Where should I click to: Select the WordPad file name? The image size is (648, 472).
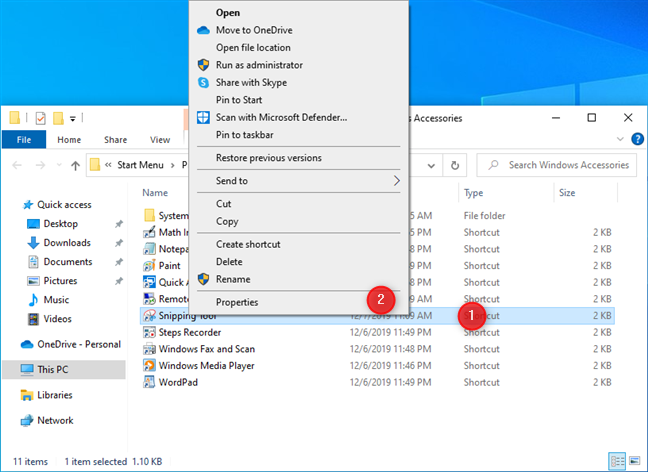[x=178, y=382]
